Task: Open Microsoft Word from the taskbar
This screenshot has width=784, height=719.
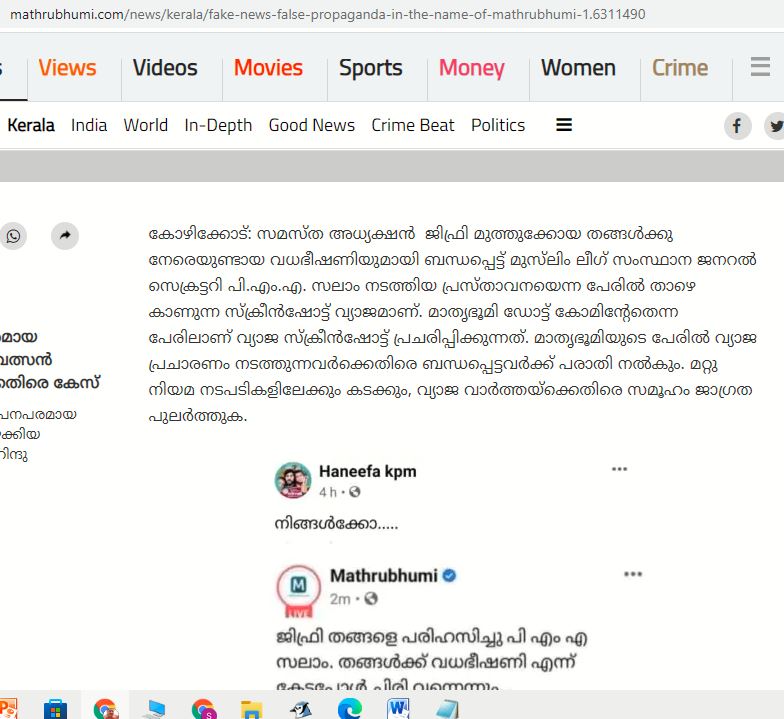Action: pyautogui.click(x=398, y=708)
